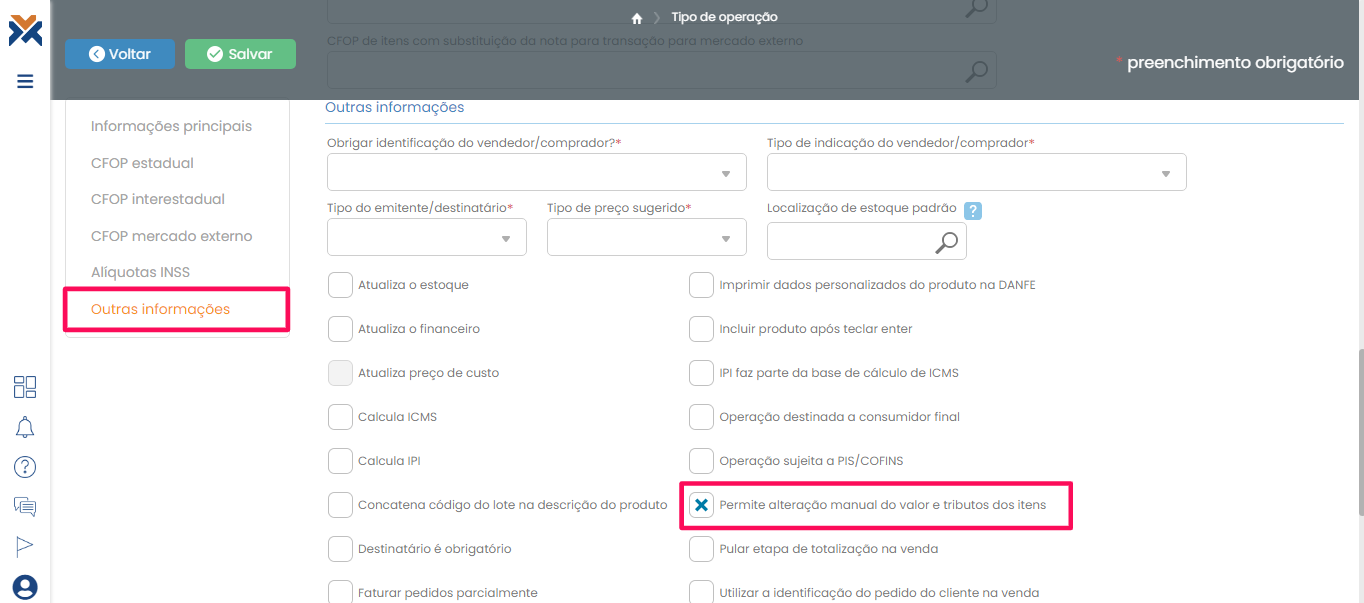Click the home icon in the breadcrumb
This screenshot has width=1364, height=603.
[x=636, y=18]
